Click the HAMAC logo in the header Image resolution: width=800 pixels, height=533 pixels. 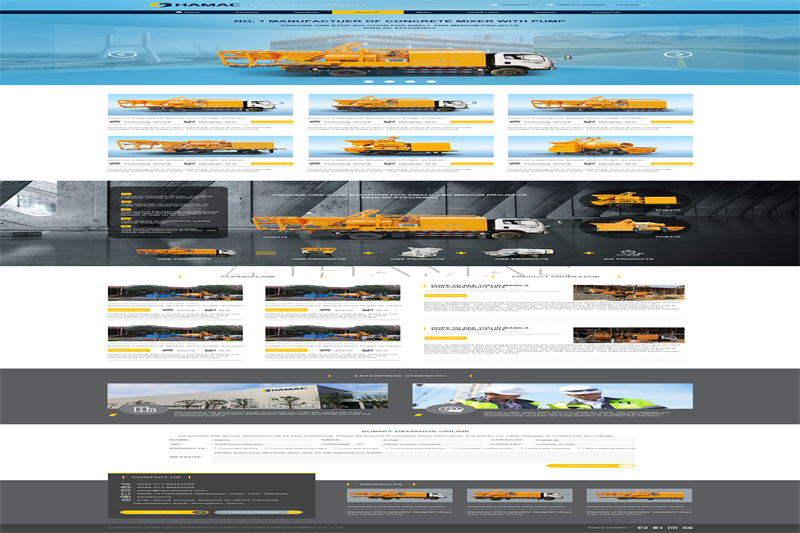[x=193, y=4]
